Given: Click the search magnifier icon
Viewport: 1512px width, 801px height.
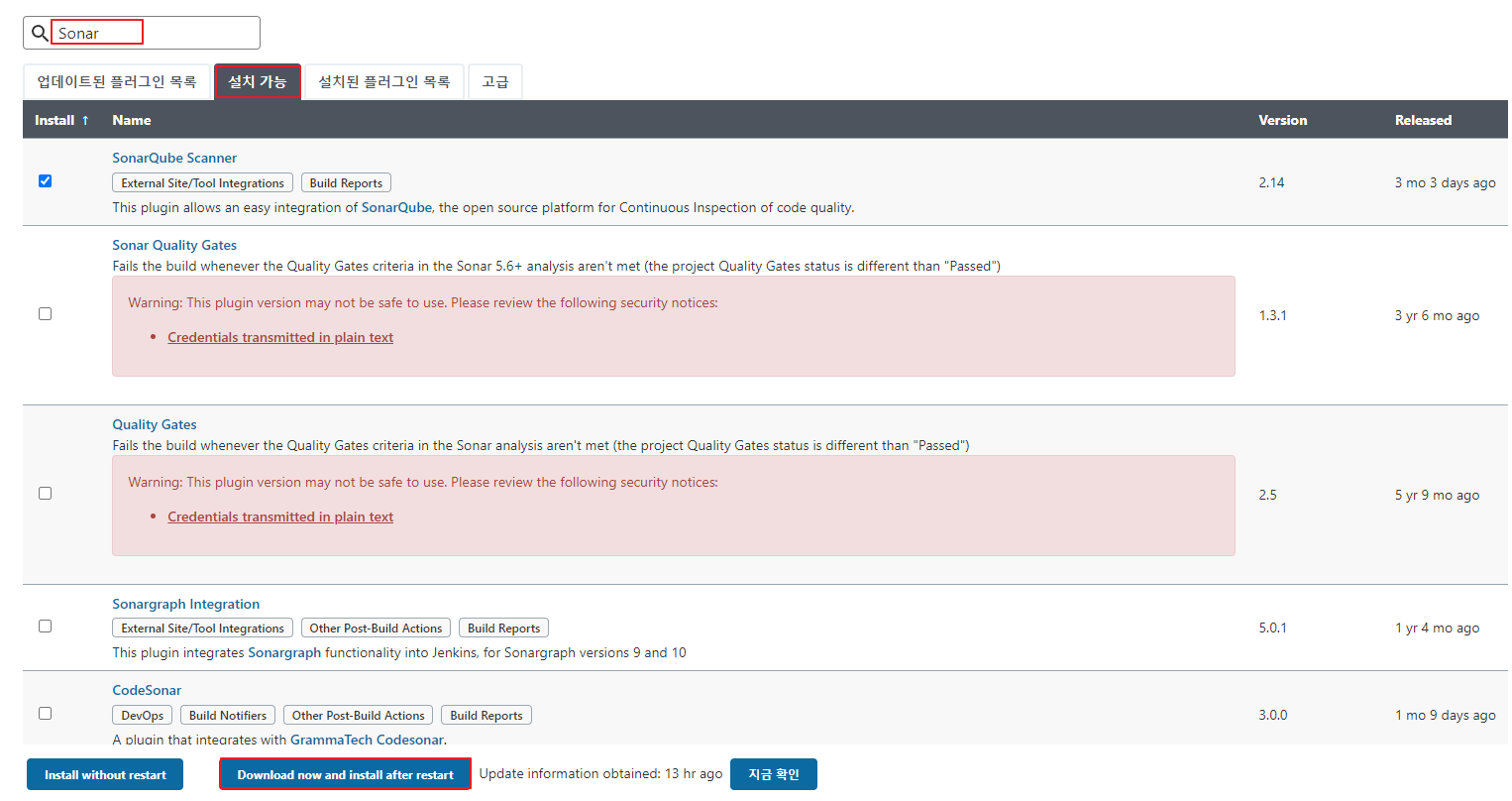Looking at the screenshot, I should [40, 33].
